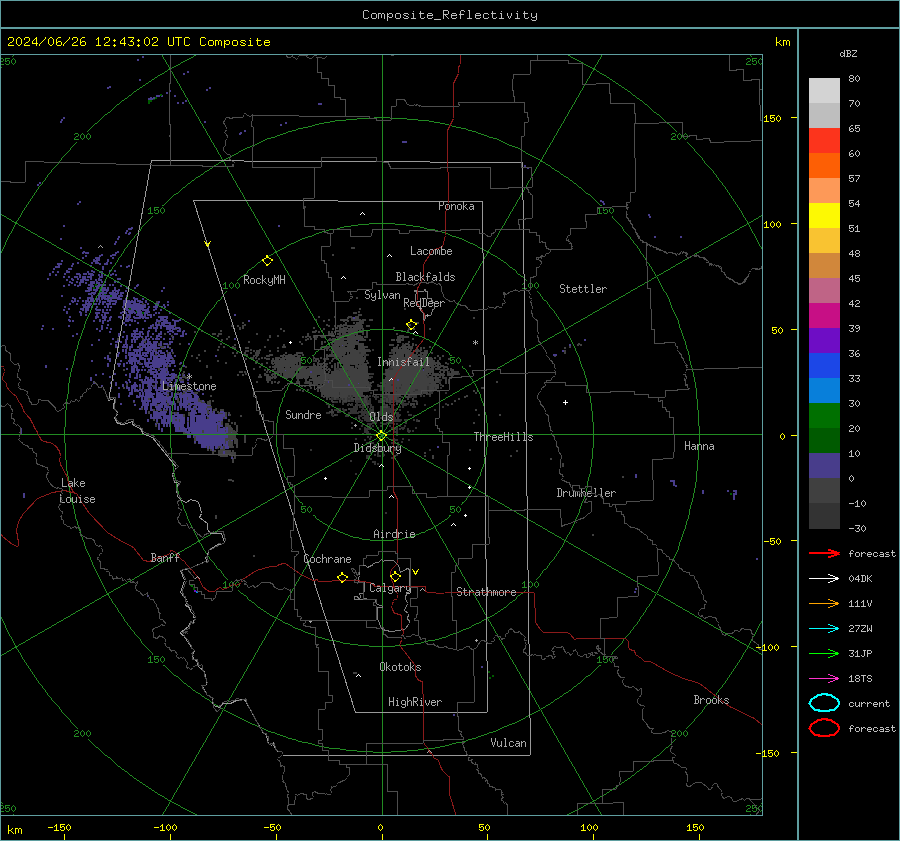The height and width of the screenshot is (841, 900).
Task: Click the Blackfalds city label
Action: pos(425,277)
